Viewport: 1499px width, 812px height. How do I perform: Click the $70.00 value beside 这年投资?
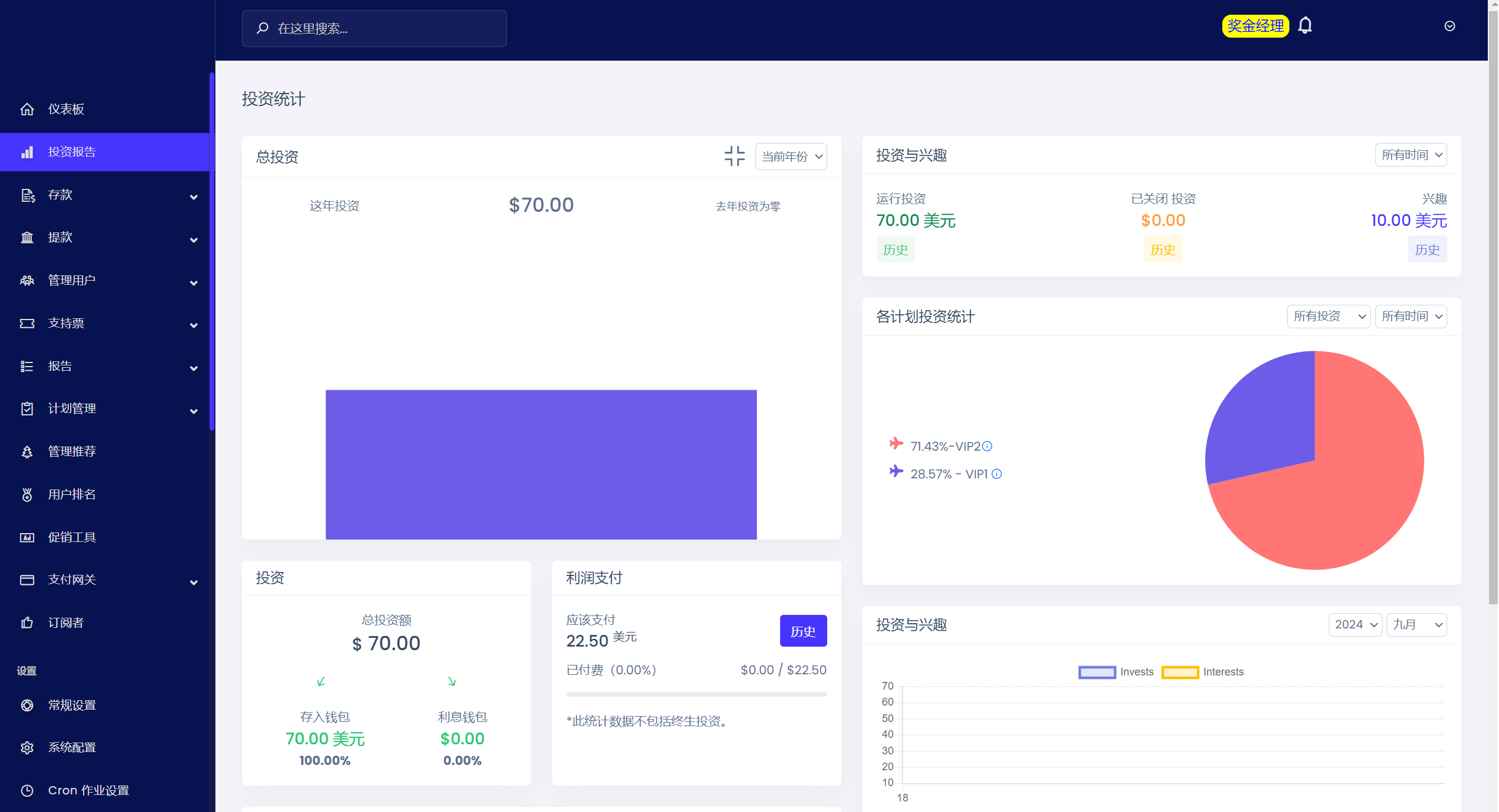point(541,205)
